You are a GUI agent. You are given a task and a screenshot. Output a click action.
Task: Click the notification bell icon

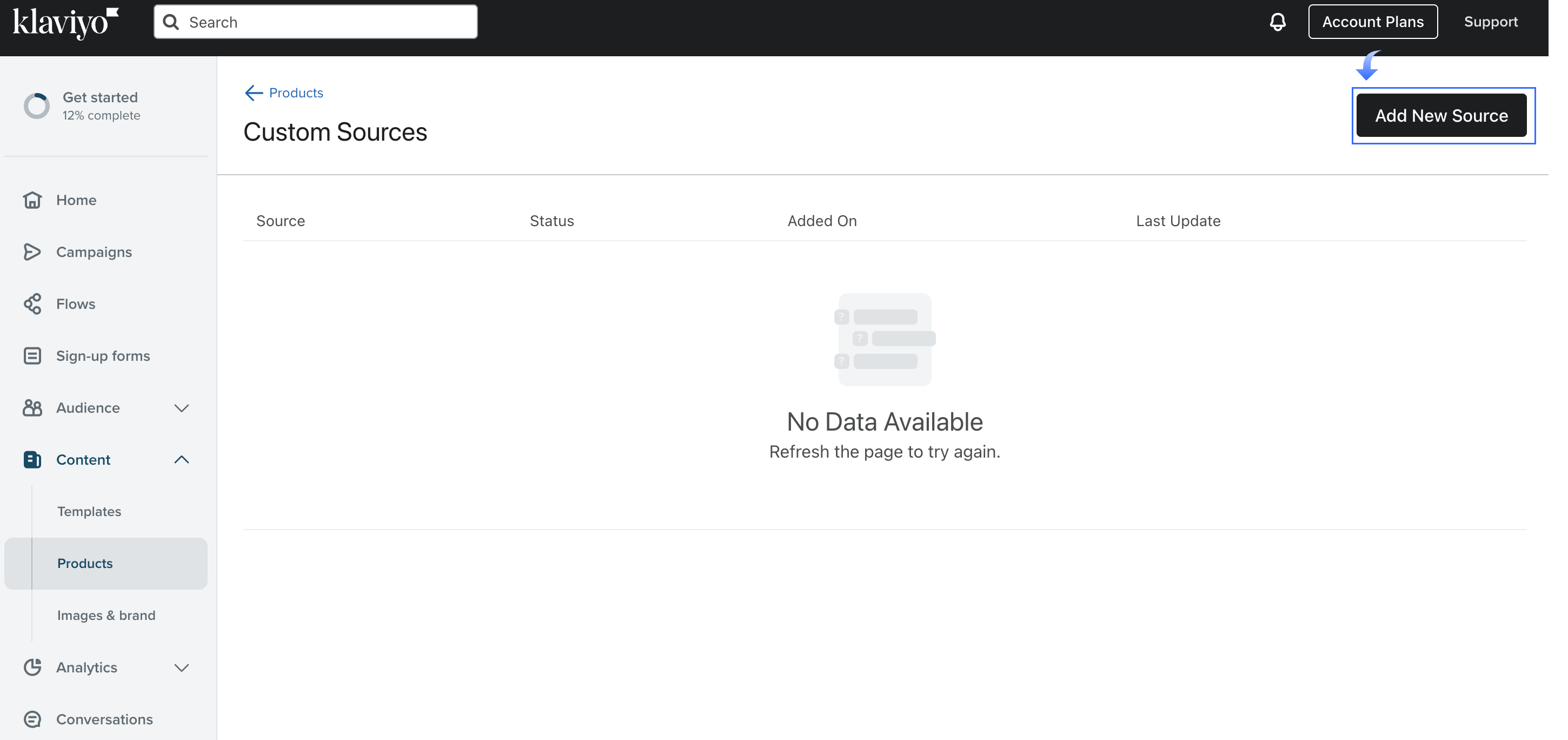1277,22
